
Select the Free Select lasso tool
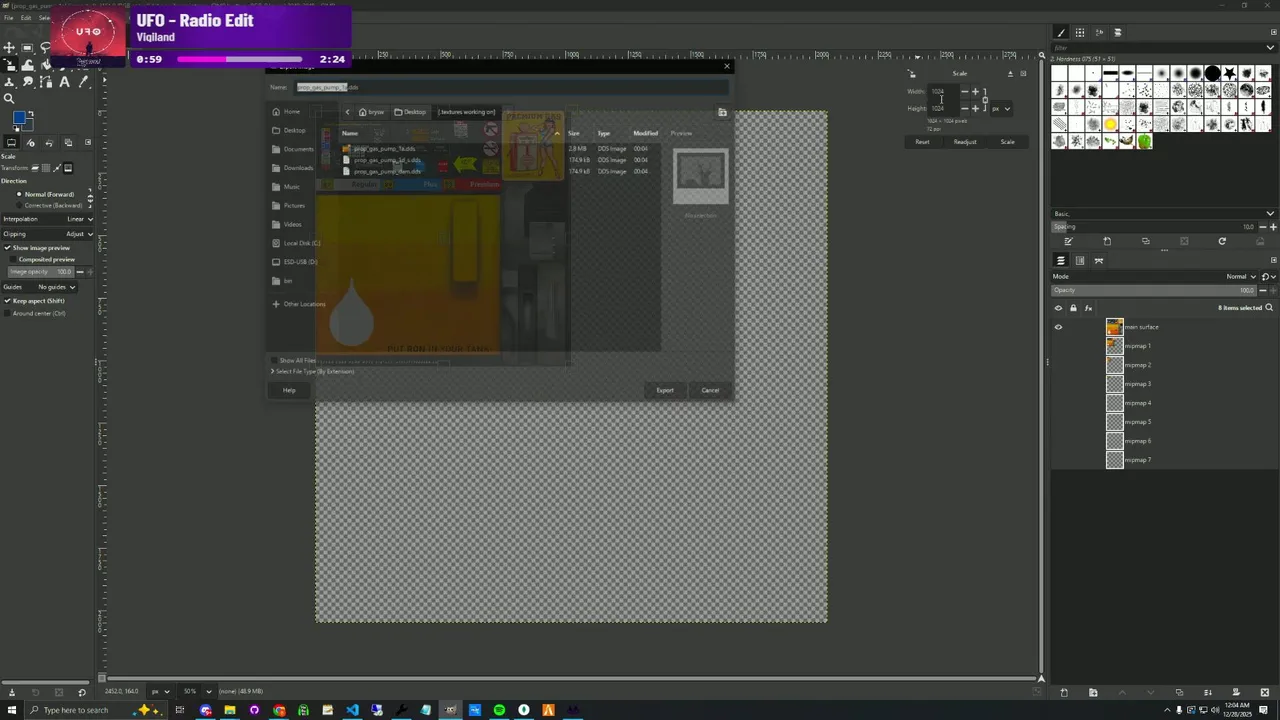click(45, 47)
